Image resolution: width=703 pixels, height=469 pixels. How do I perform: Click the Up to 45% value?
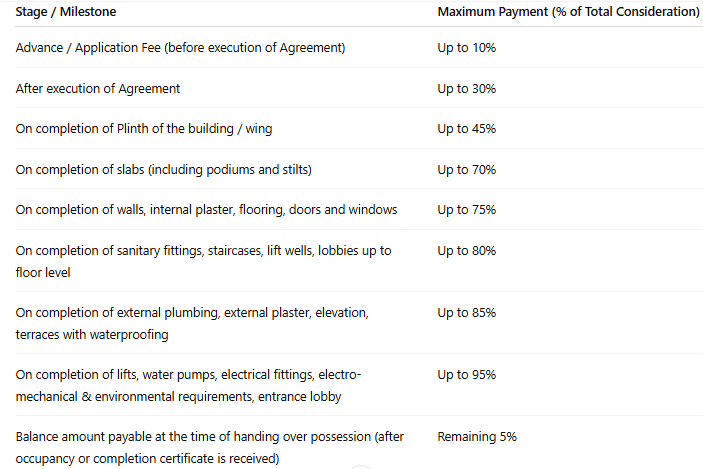coord(466,129)
